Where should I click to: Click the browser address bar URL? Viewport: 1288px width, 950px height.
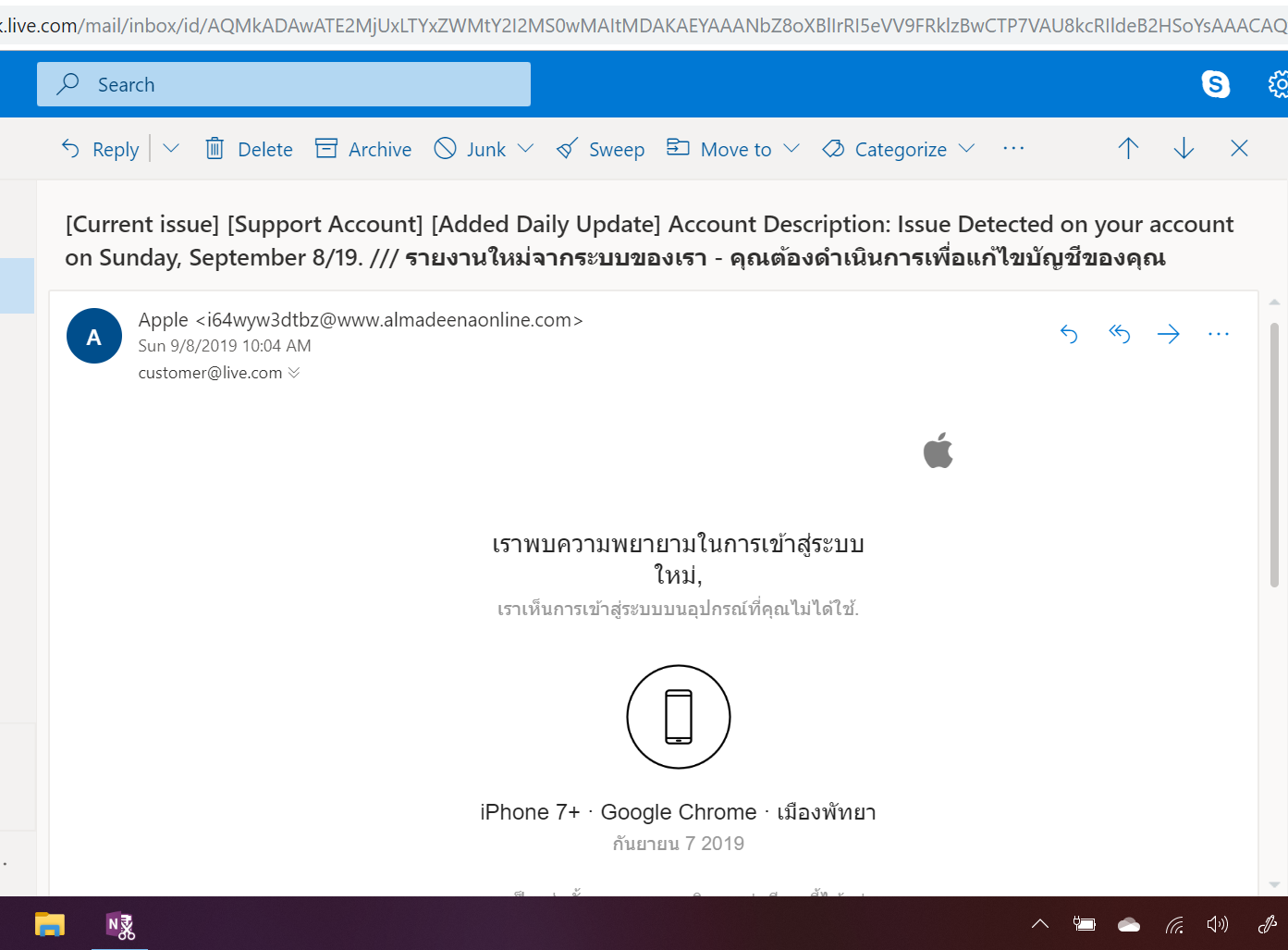(644, 25)
